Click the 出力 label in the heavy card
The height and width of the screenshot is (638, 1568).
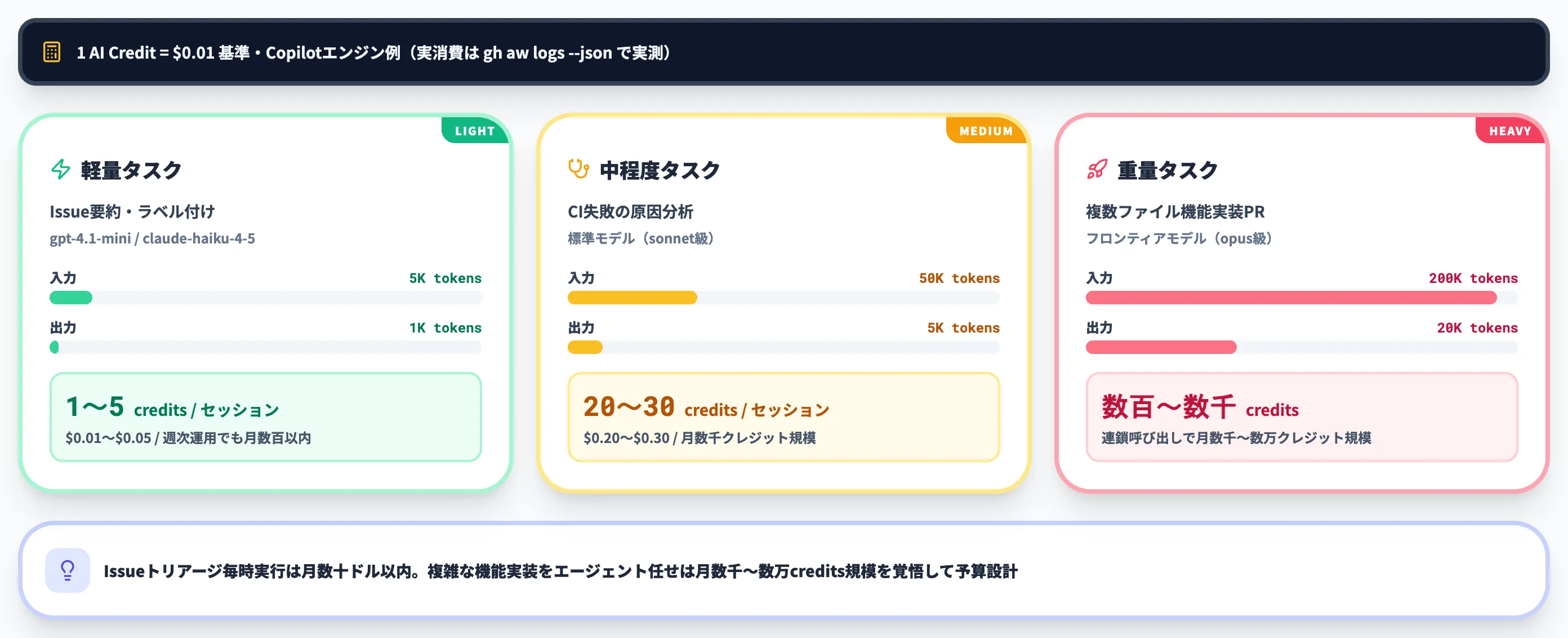click(x=1099, y=328)
